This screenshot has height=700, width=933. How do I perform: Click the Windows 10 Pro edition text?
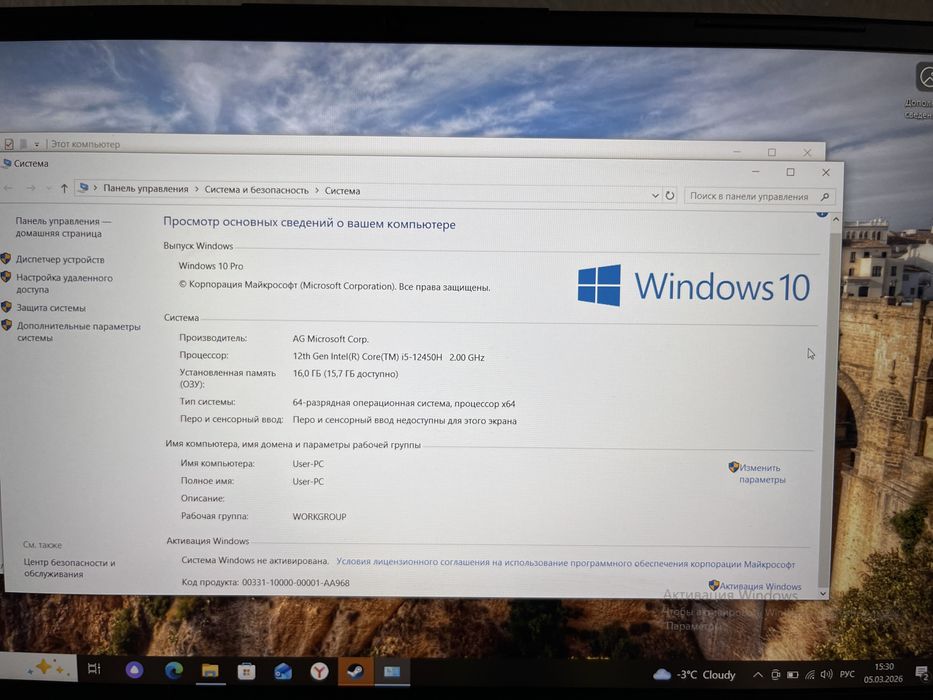point(211,266)
